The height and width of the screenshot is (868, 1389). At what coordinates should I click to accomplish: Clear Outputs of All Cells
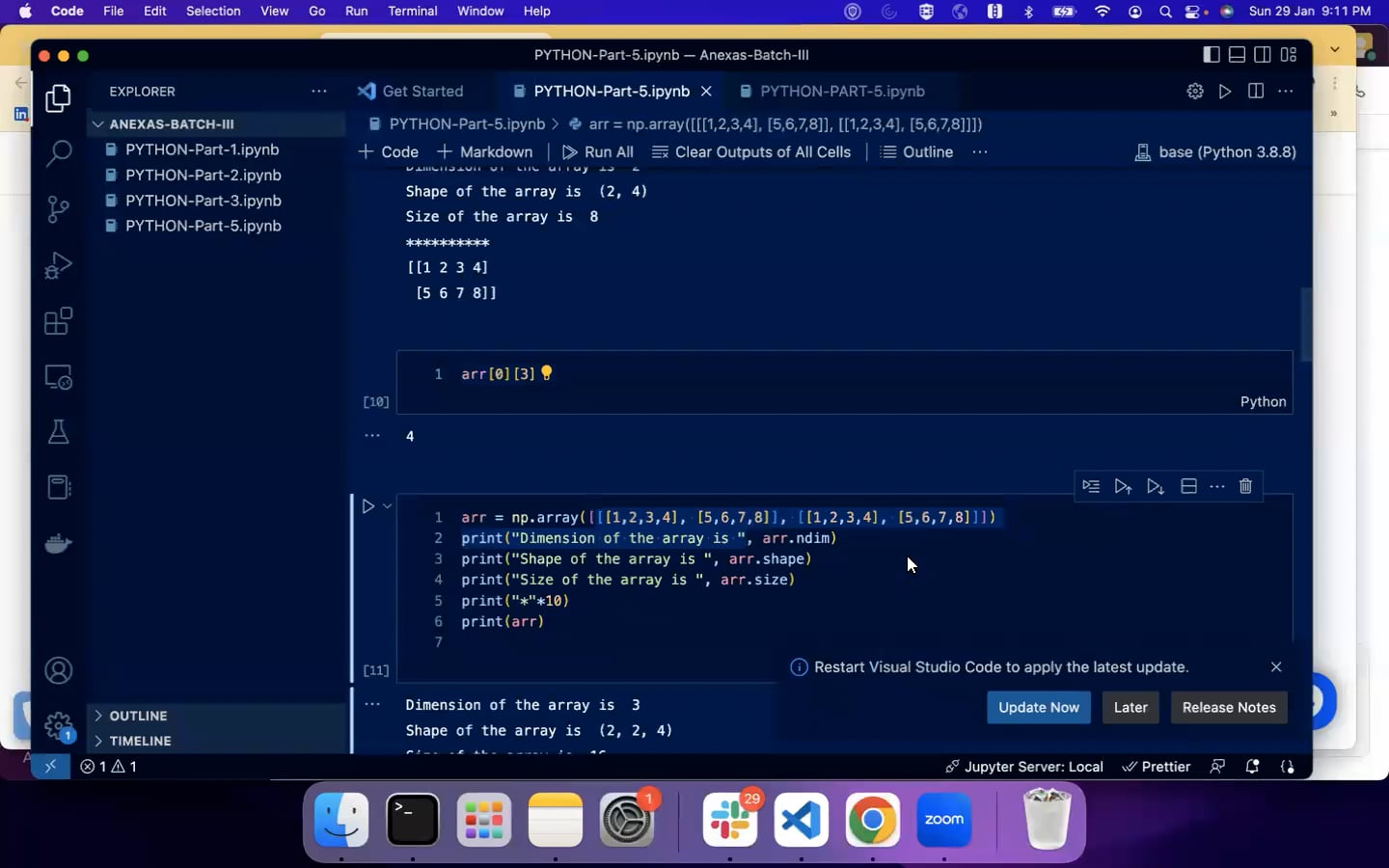[752, 152]
